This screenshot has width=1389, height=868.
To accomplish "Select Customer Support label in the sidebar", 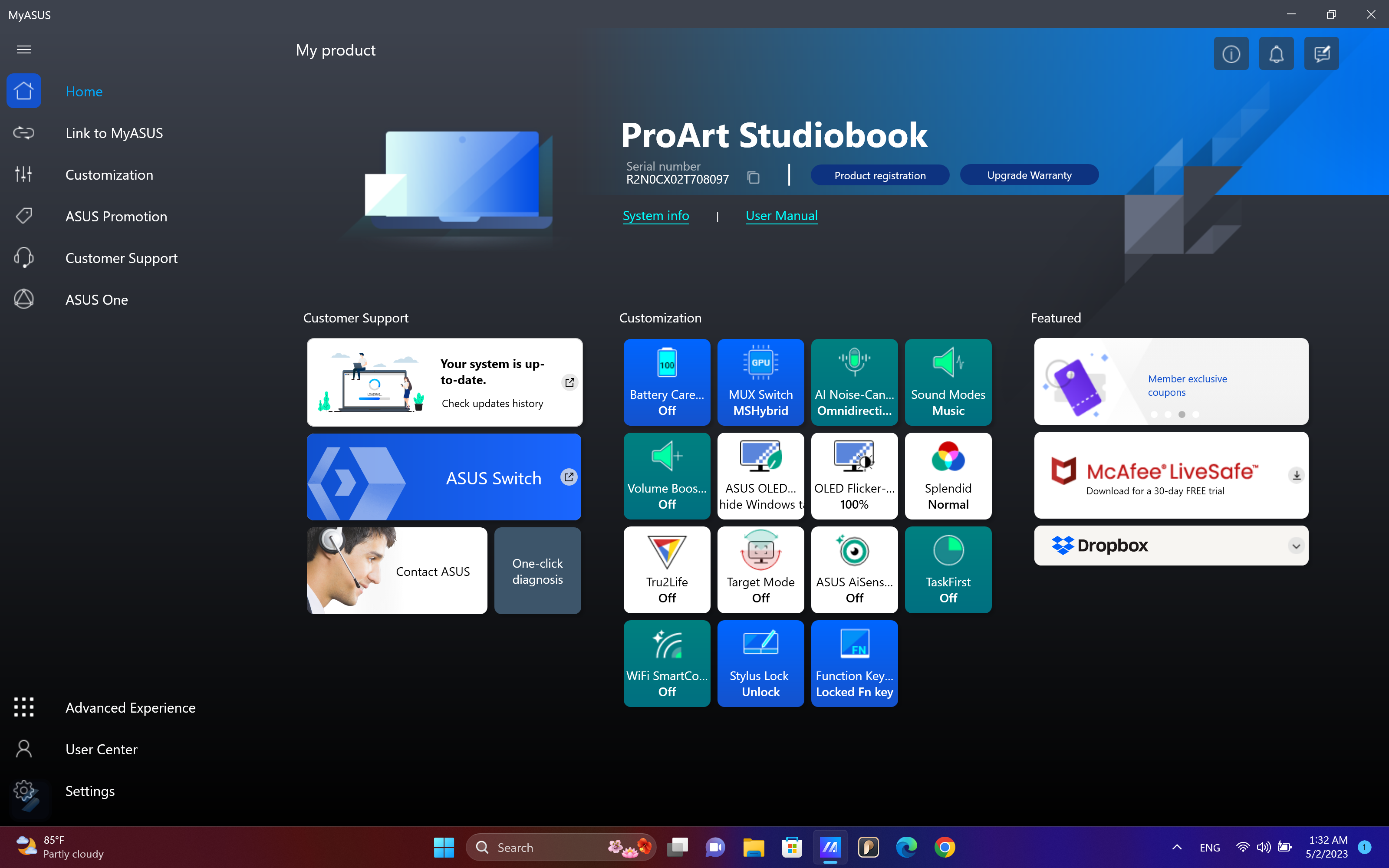I will (x=122, y=258).
